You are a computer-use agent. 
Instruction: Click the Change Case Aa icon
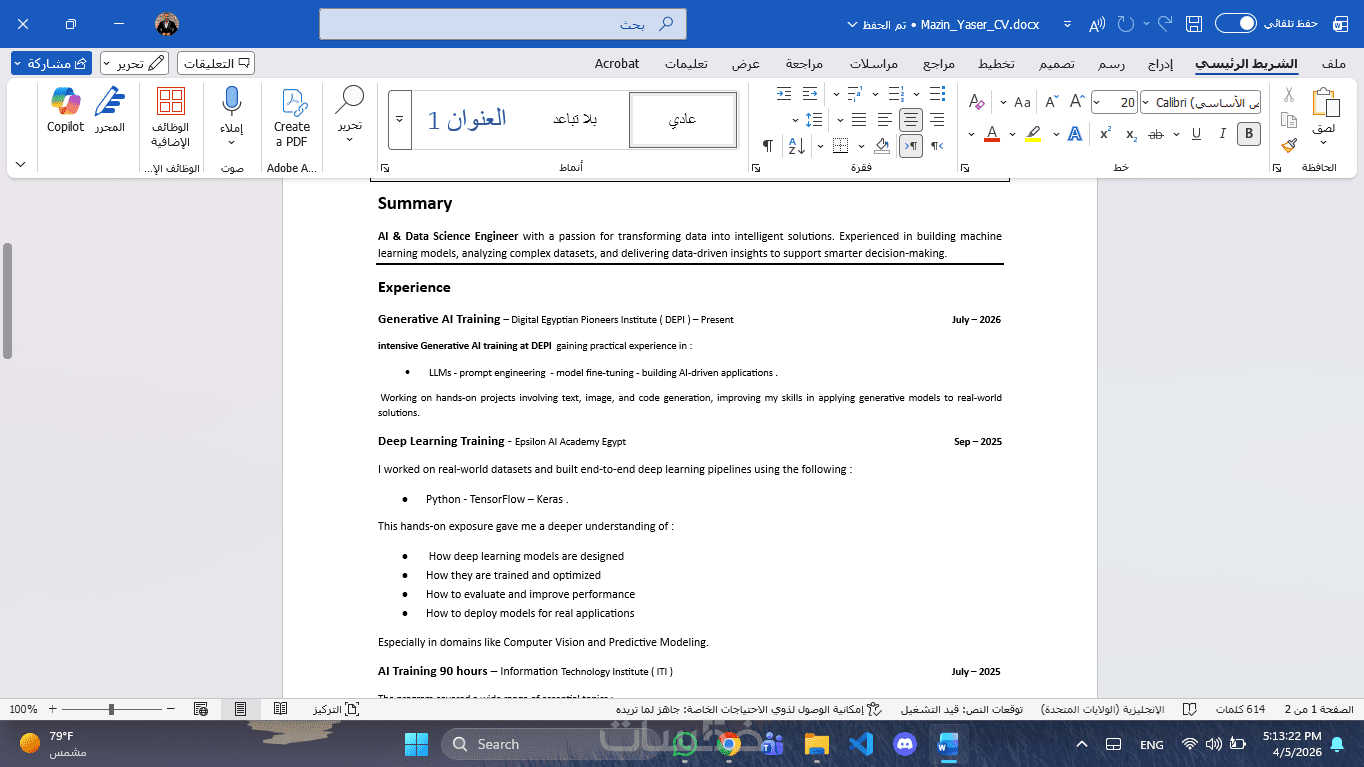[x=1022, y=102]
